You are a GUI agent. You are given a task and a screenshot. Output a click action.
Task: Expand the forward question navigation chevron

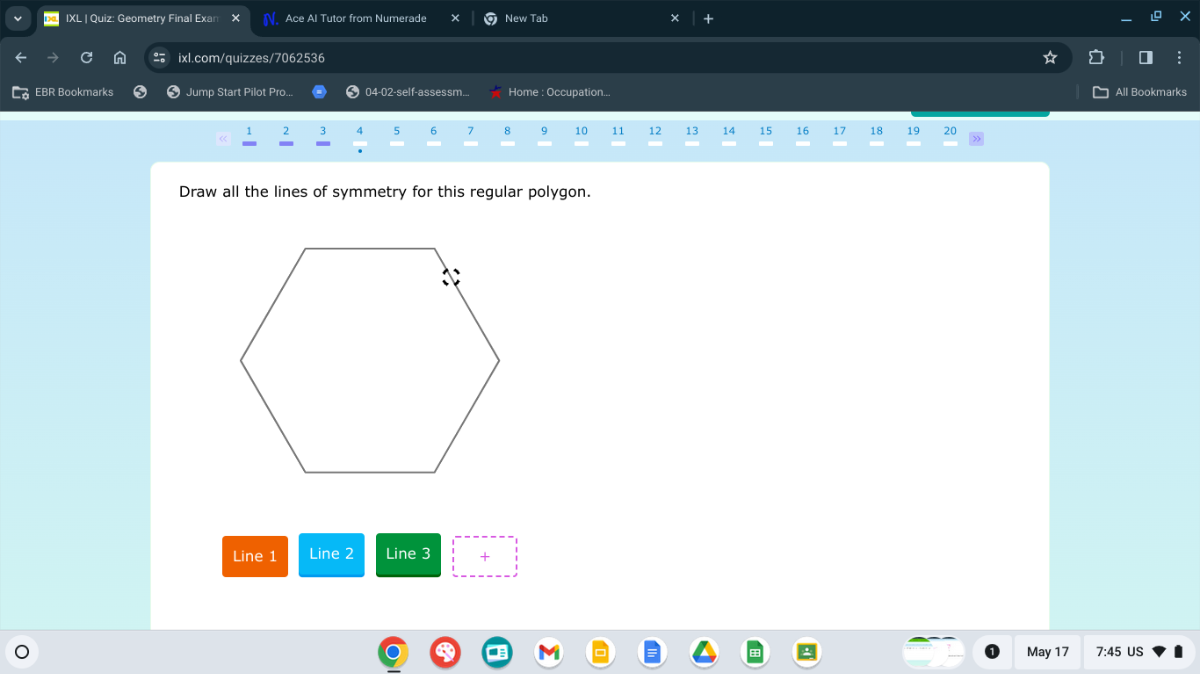(x=976, y=139)
